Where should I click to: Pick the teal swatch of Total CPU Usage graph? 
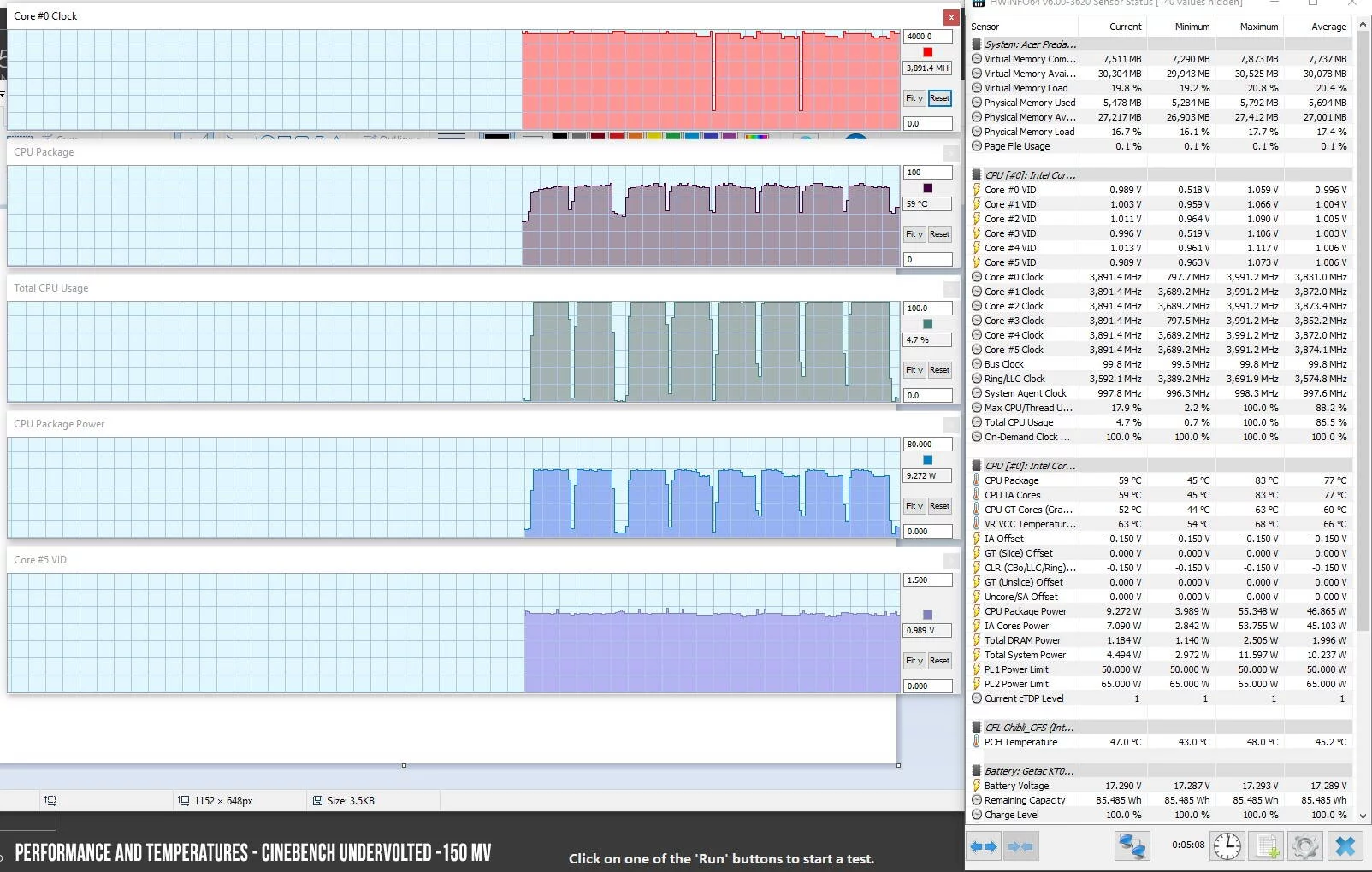(x=928, y=324)
